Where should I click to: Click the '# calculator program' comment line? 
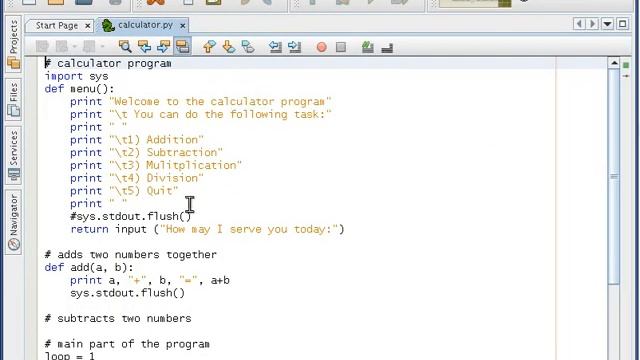pos(108,63)
